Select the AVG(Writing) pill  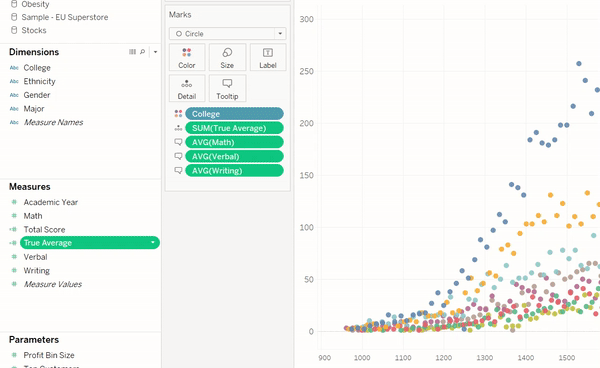coord(234,170)
